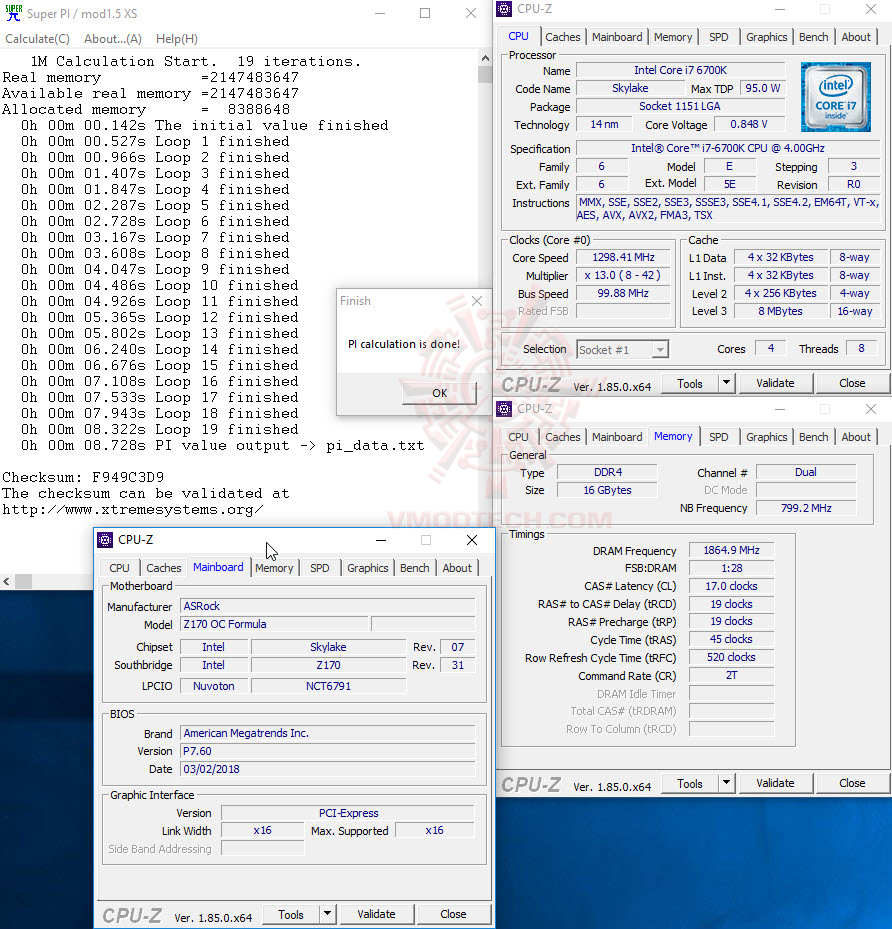Image resolution: width=892 pixels, height=929 pixels.
Task: Switch to SPD tab in Mainboard CPU-Z window
Action: click(x=319, y=568)
